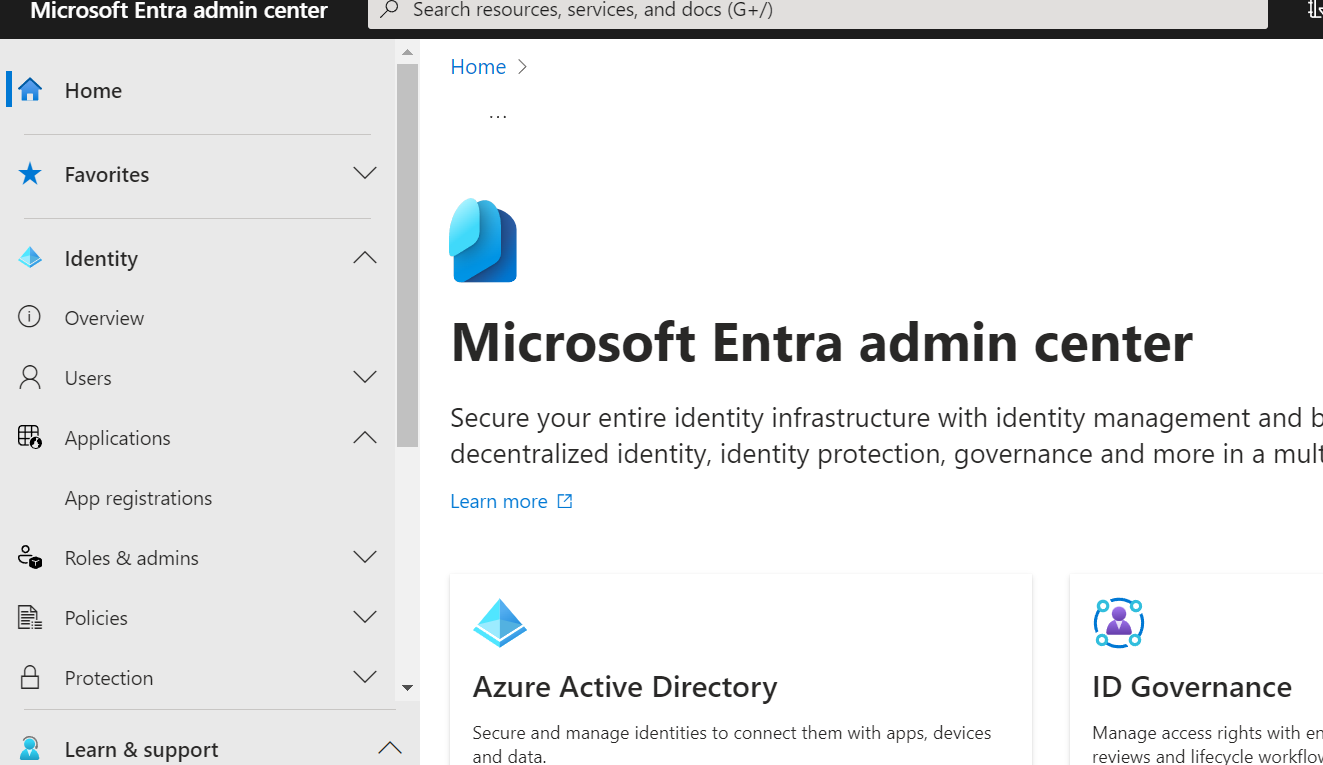Click the breadcrumb chevron after Home
The image size is (1323, 765).
coord(522,67)
